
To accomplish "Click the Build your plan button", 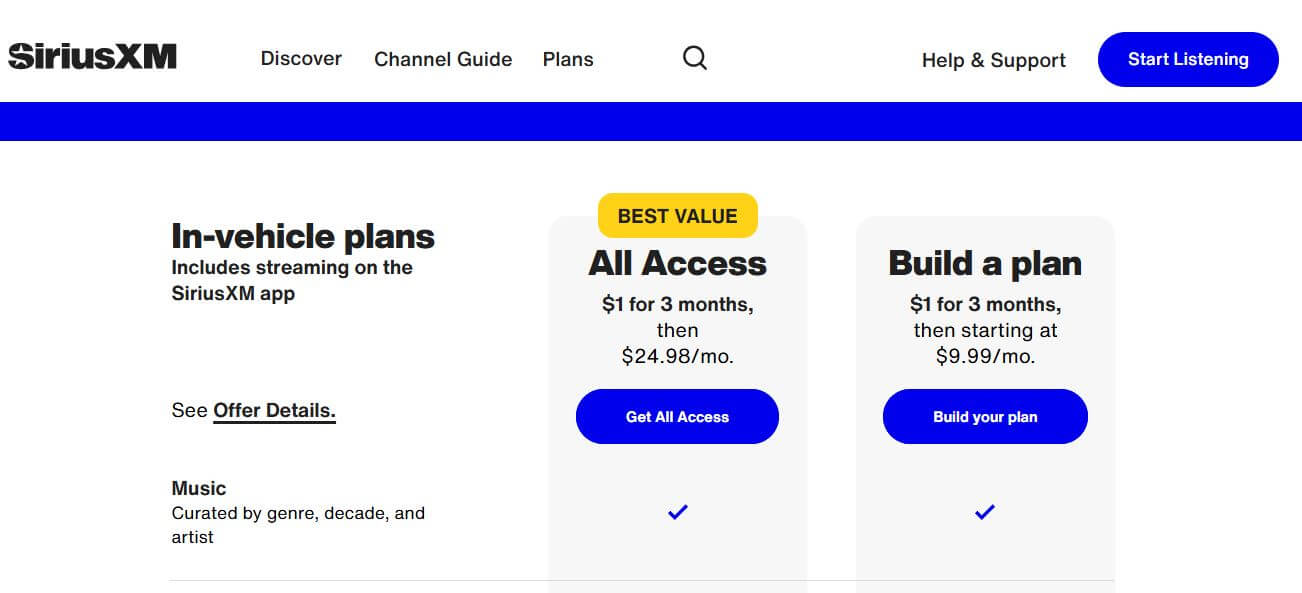I will pos(984,416).
